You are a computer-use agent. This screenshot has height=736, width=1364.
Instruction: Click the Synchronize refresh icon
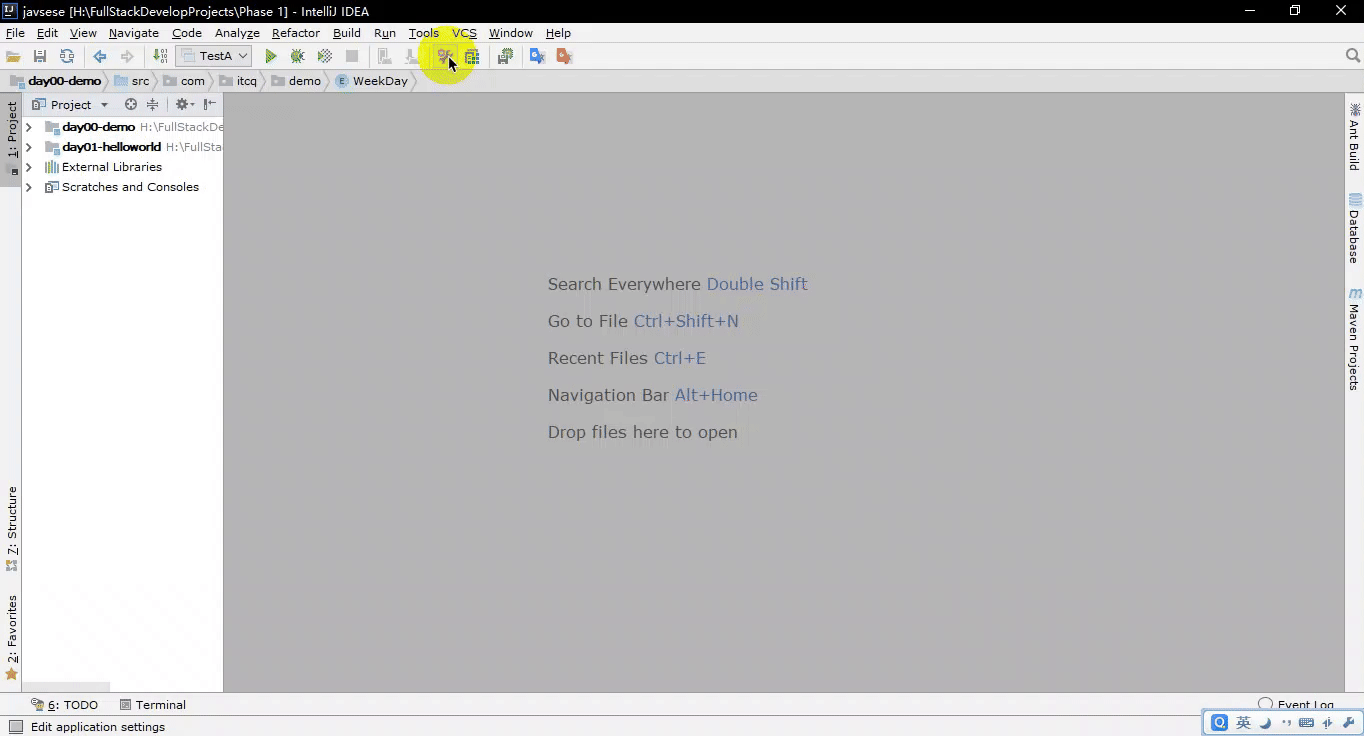[67, 57]
